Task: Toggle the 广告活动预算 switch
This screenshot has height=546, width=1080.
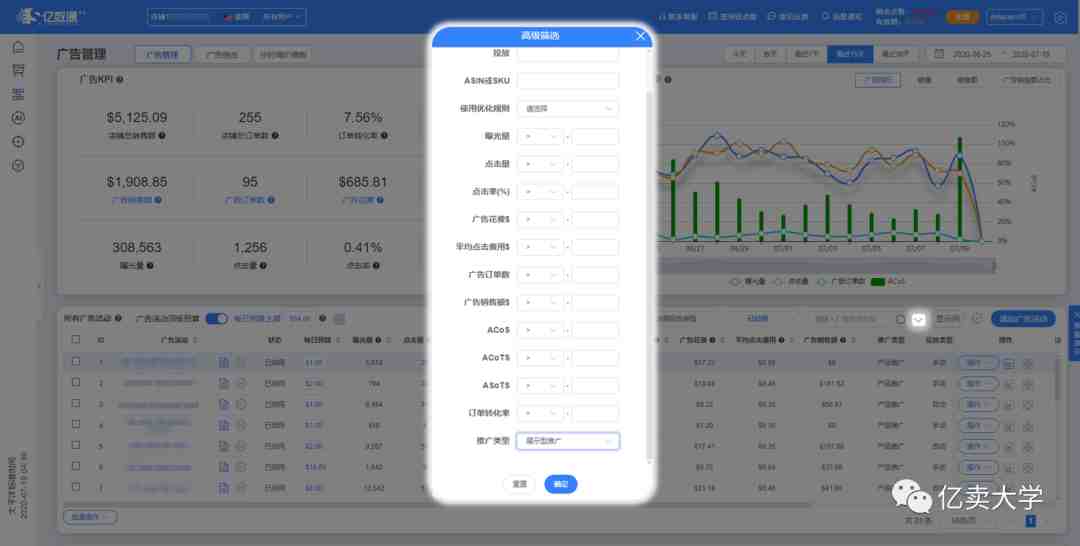Action: click(x=216, y=319)
